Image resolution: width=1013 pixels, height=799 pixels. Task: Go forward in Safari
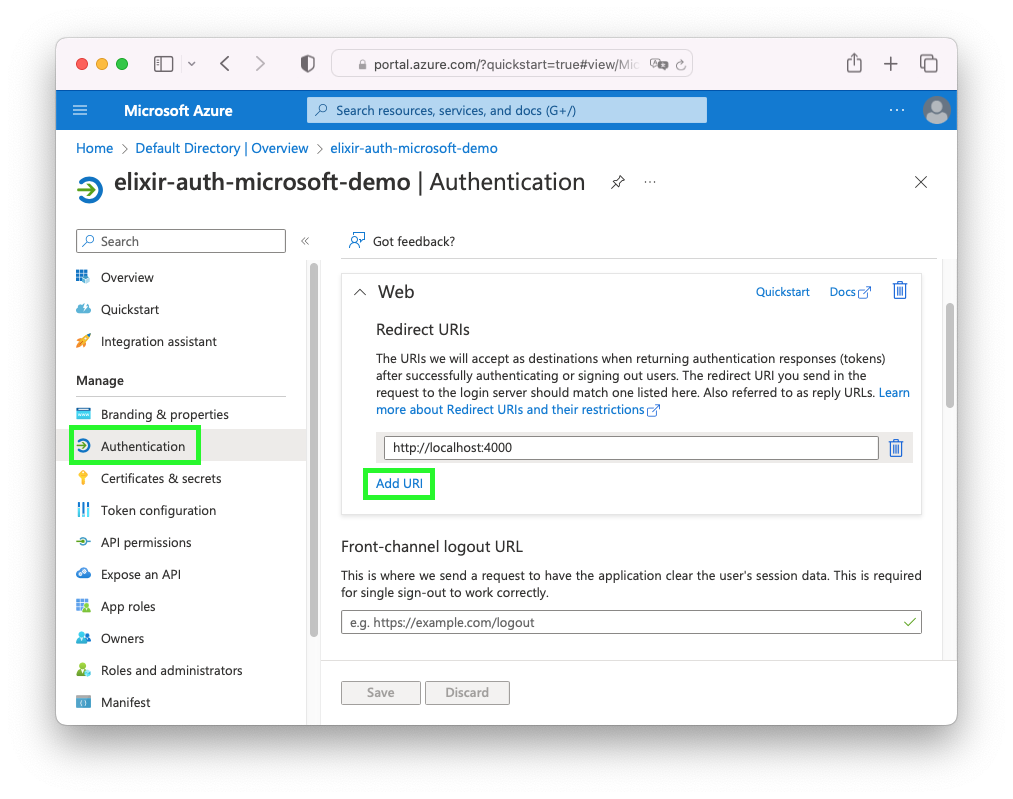coord(260,63)
